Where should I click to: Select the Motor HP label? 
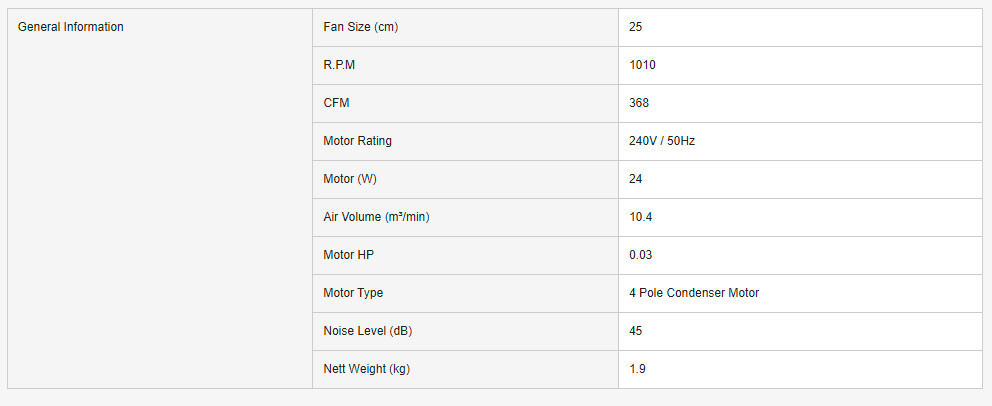[x=349, y=255]
